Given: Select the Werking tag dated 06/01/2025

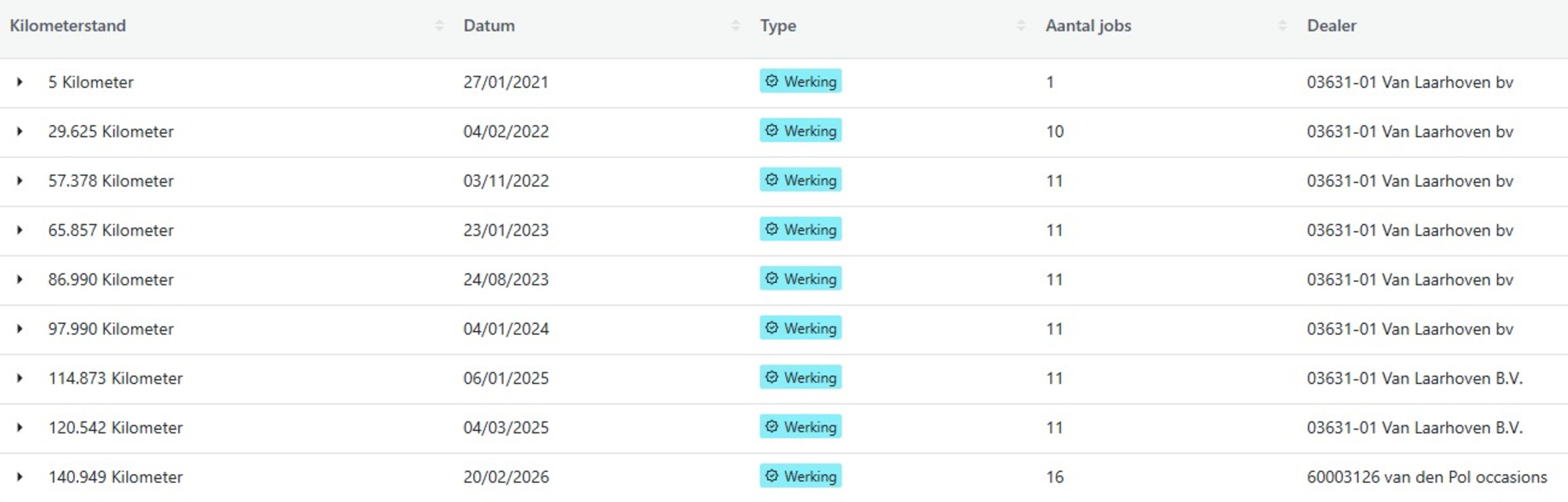Looking at the screenshot, I should (800, 377).
